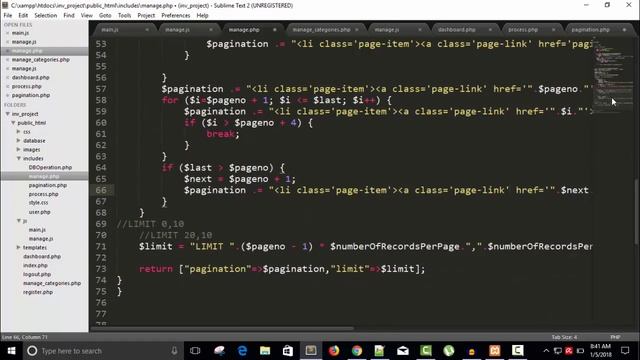This screenshot has width=640, height=360.
Task: Click the Cortana microphone icon
Action: coord(174,351)
